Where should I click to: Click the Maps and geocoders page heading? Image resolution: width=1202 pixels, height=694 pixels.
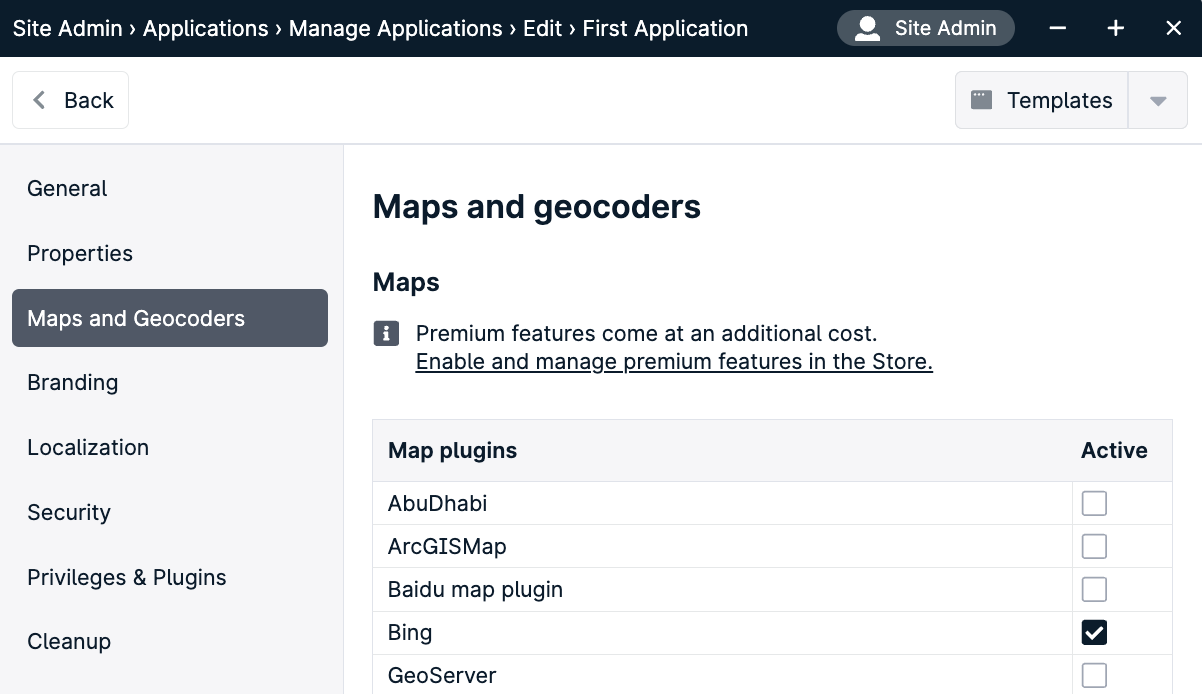(x=537, y=207)
